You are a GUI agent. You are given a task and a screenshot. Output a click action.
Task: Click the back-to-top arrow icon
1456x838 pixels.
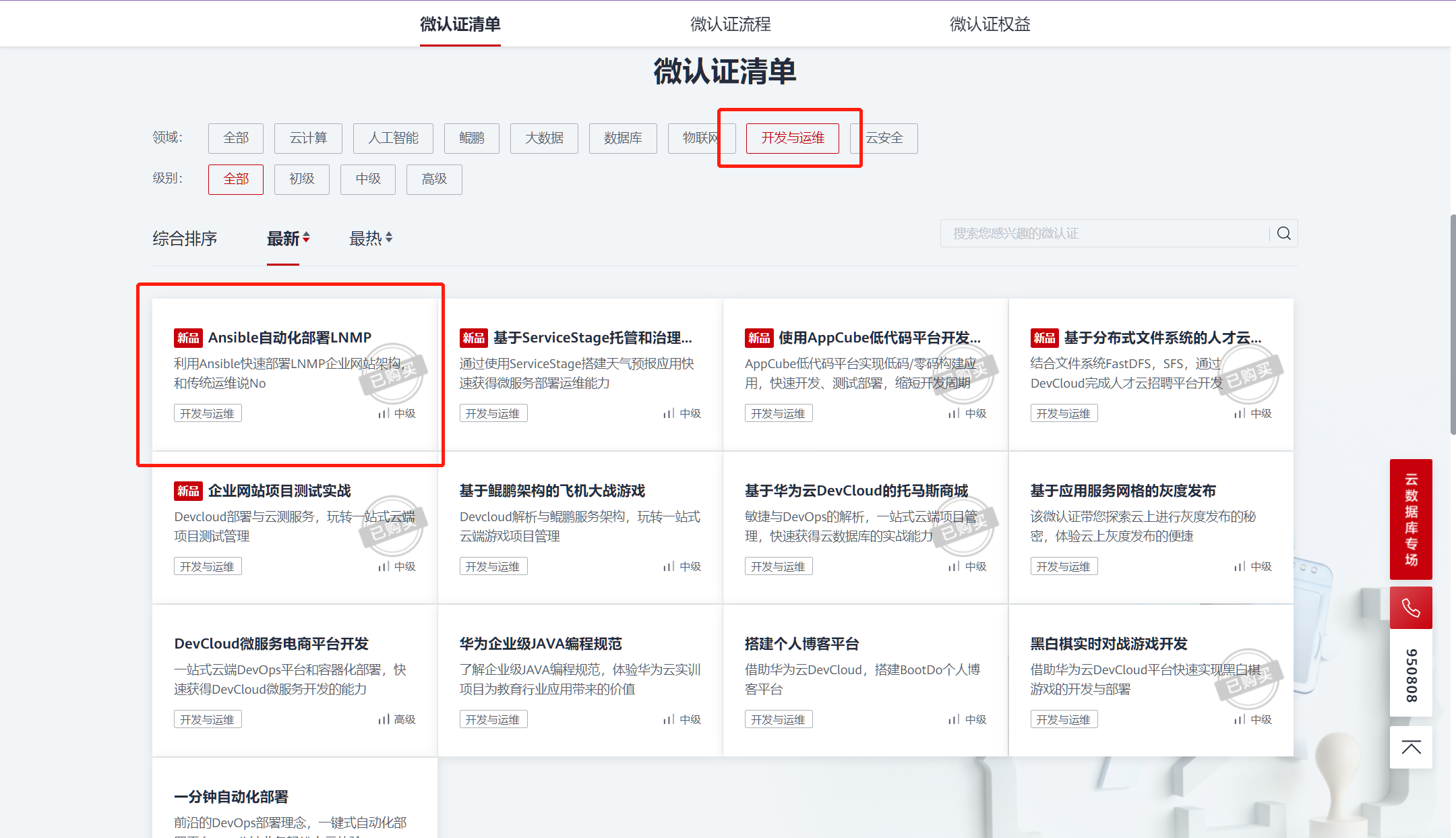1411,747
